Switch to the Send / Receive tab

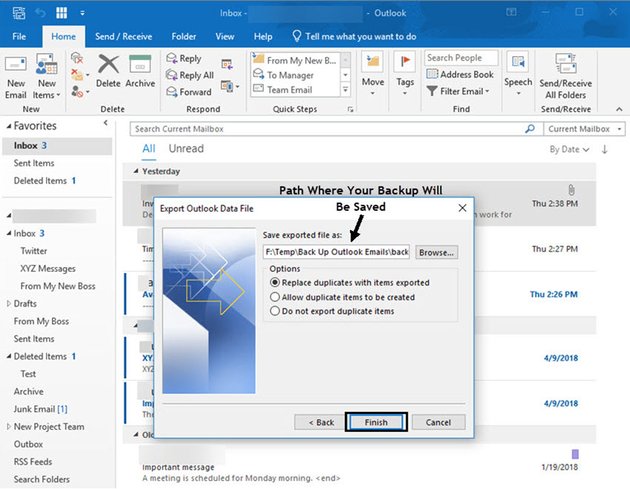tap(123, 37)
